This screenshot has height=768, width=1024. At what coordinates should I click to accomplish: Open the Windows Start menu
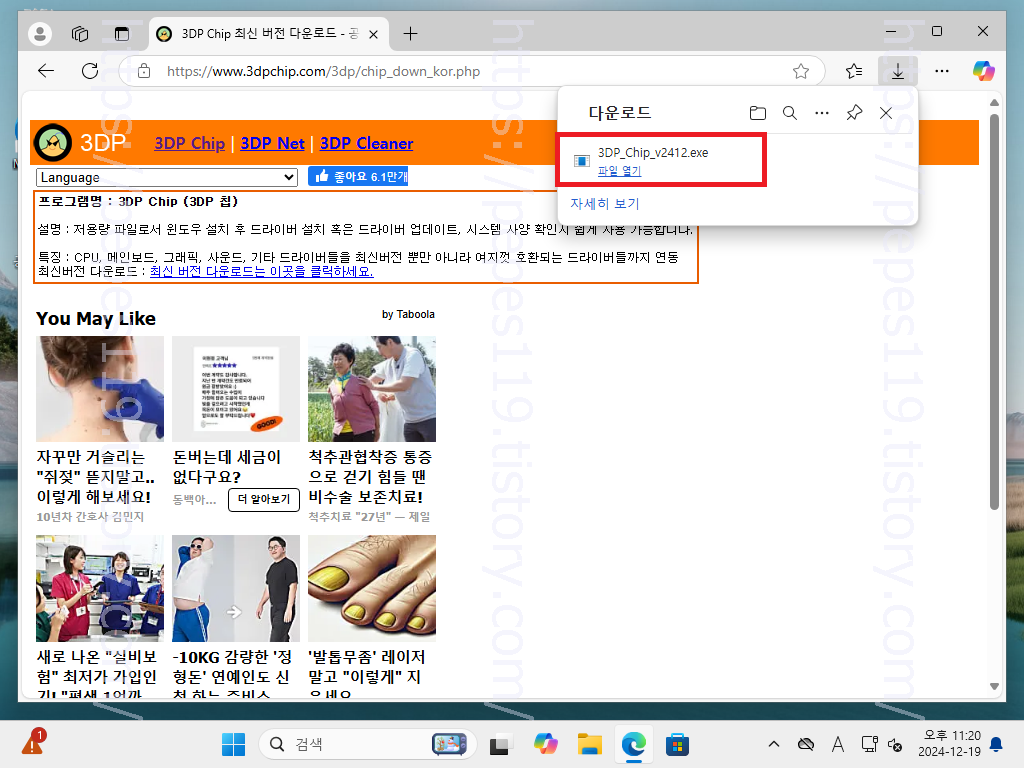tap(233, 744)
